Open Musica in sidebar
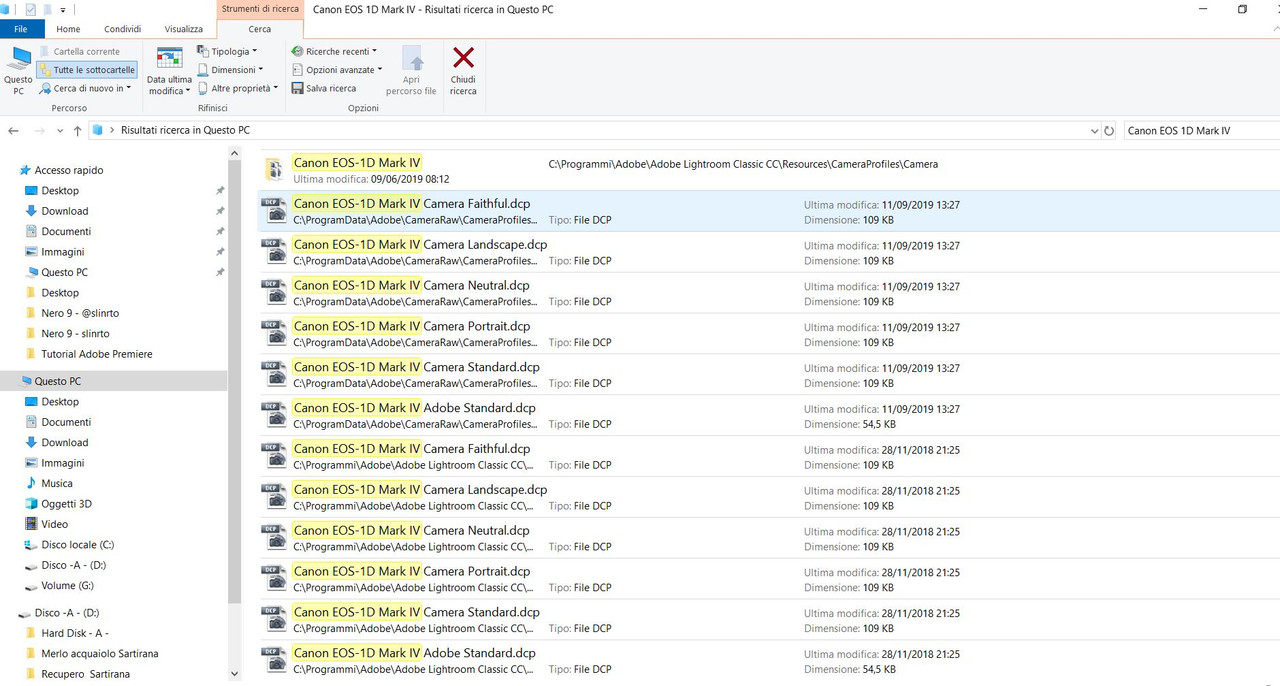1280x686 pixels. [x=56, y=483]
